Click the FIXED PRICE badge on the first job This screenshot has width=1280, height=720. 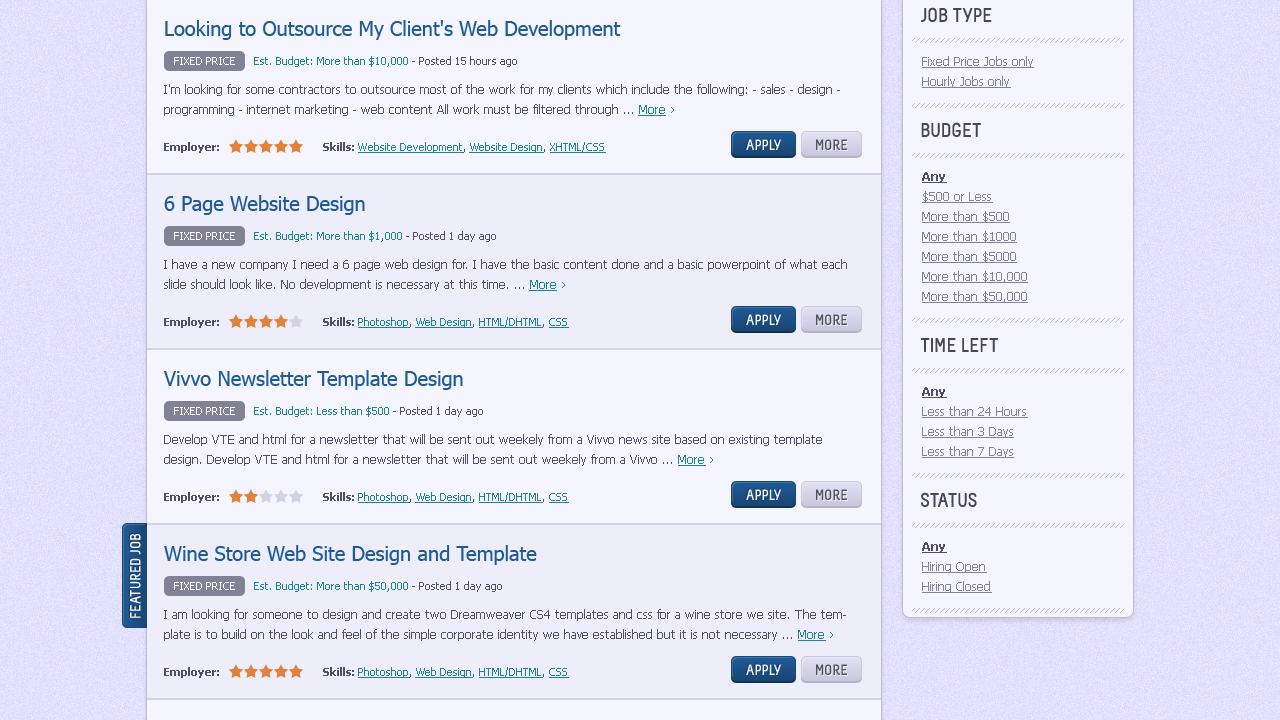(x=204, y=61)
